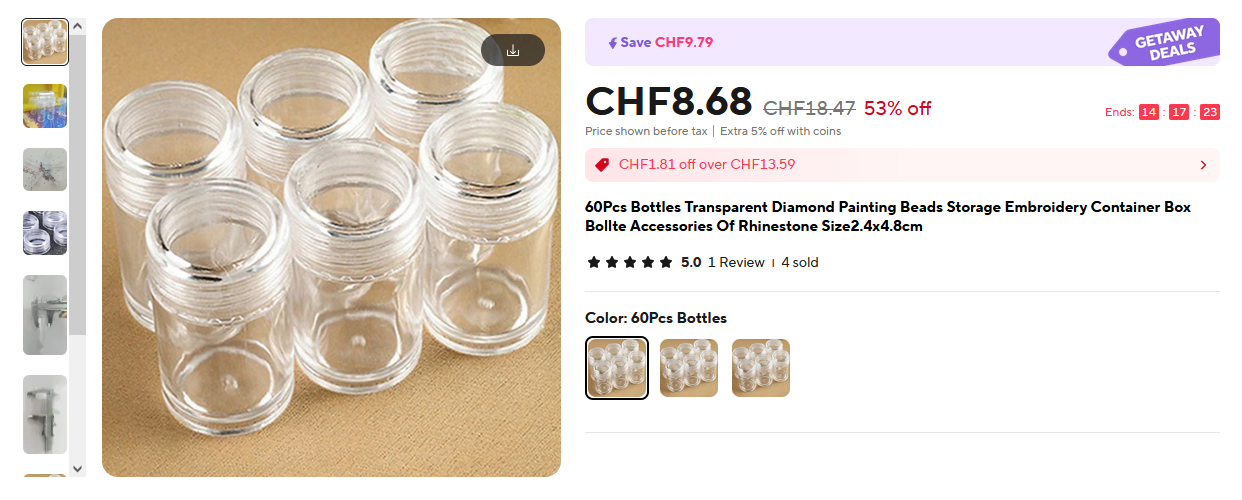This screenshot has width=1242, height=500.
Task: View the third gallery thumbnail
Action: tap(45, 170)
